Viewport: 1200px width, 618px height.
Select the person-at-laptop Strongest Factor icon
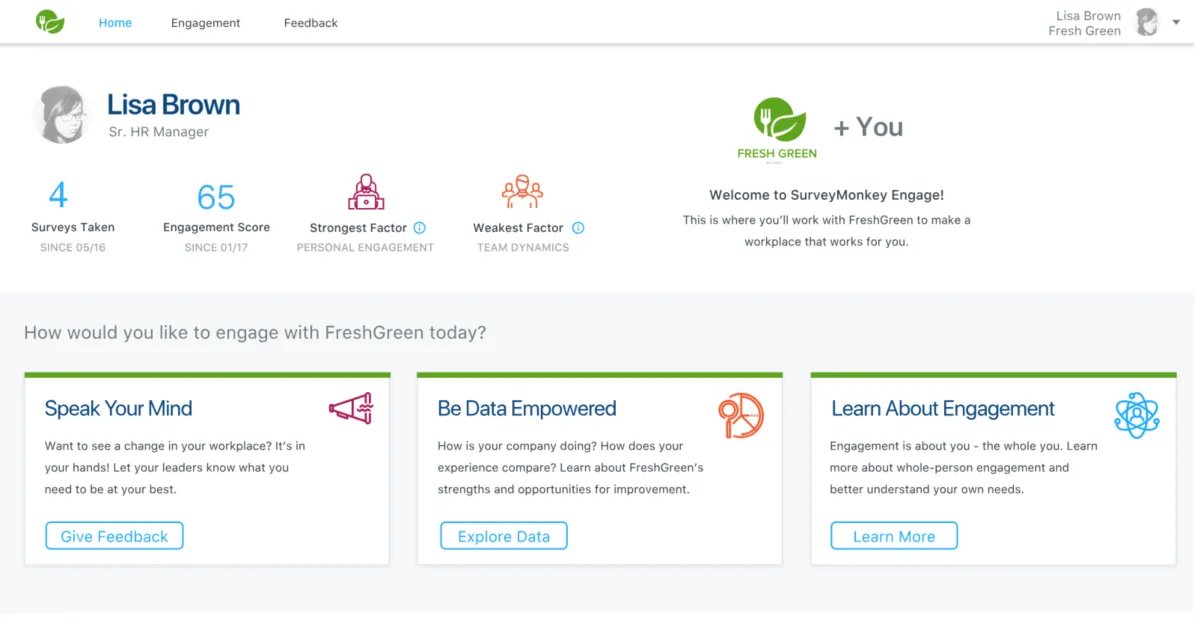pos(365,191)
